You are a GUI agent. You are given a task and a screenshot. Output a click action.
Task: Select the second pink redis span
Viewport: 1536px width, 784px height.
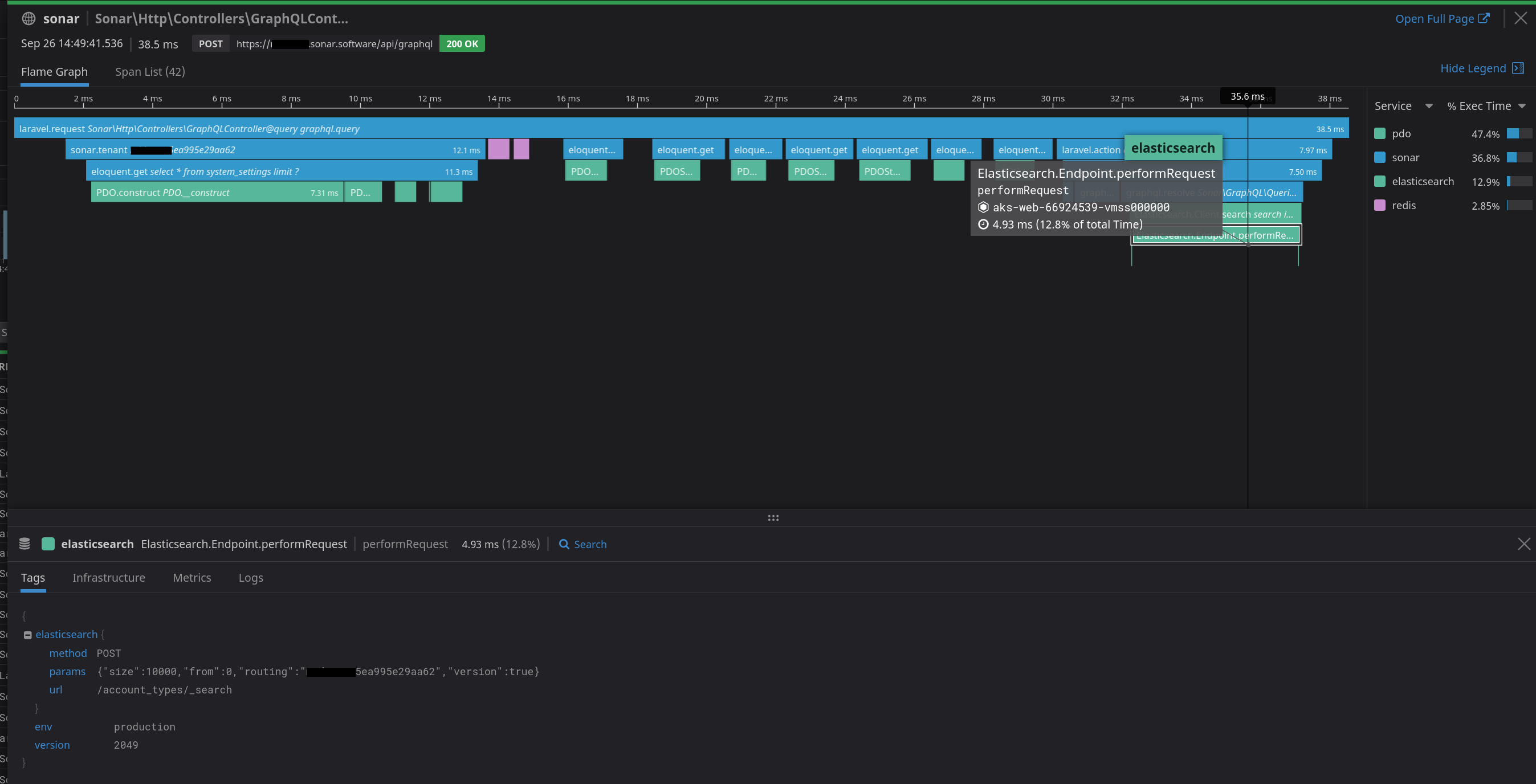click(521, 149)
